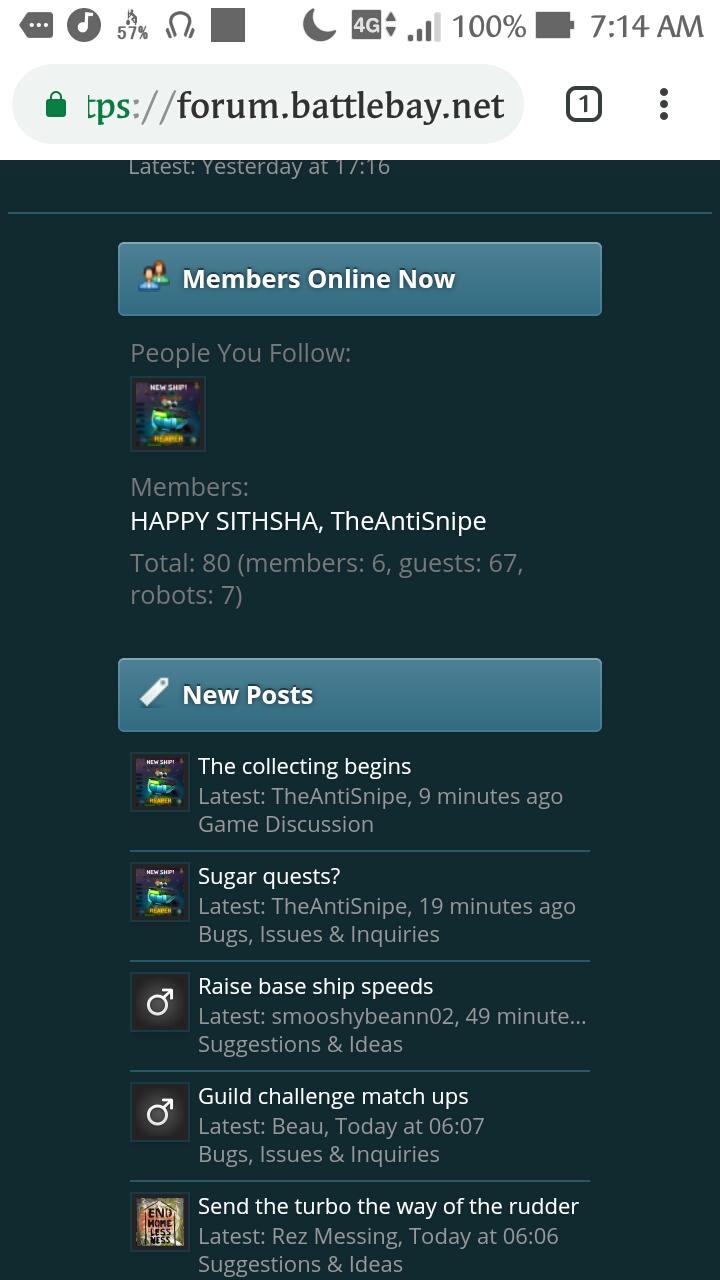Tap the green secure padlock icon
The image size is (720, 1280).
coord(57,105)
